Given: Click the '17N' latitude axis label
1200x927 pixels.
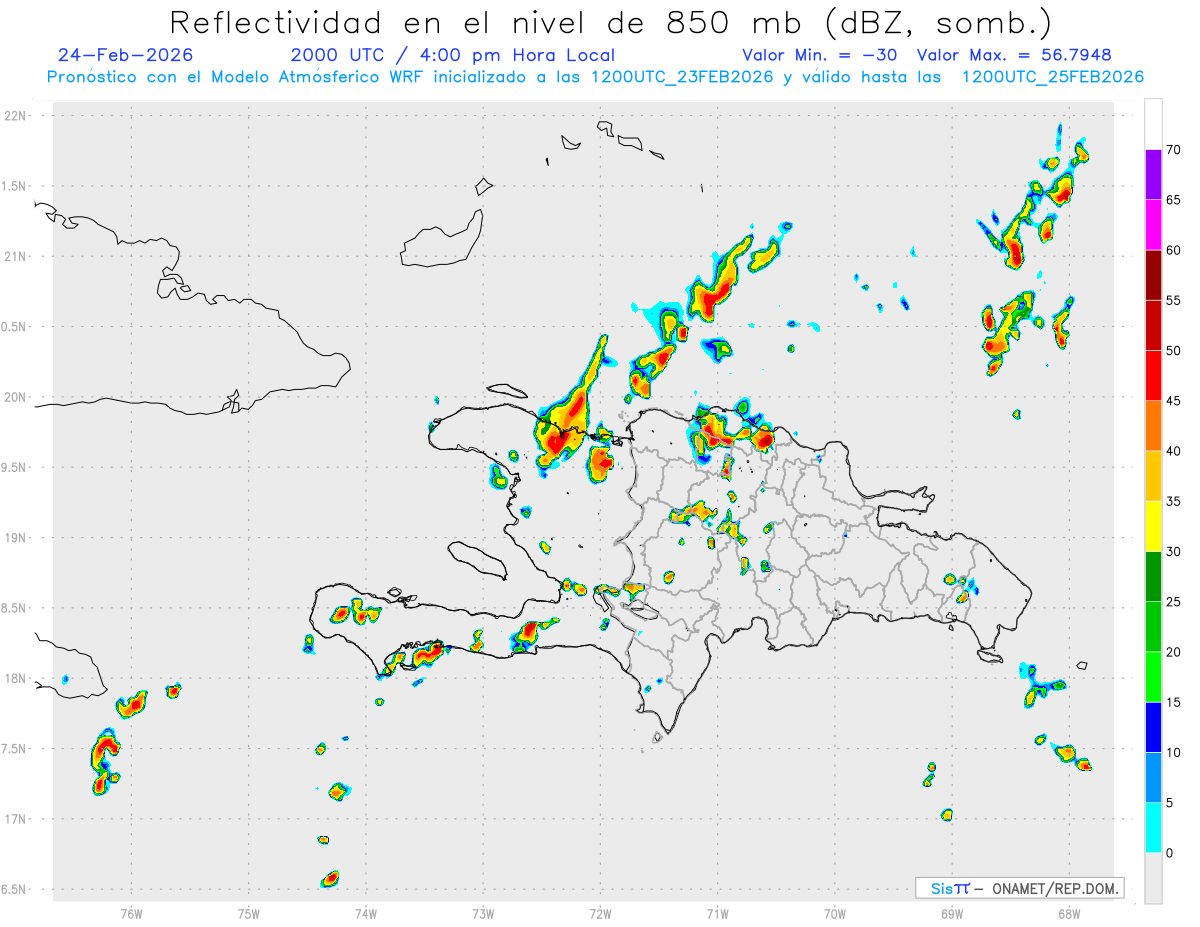Looking at the screenshot, I should tap(17, 819).
